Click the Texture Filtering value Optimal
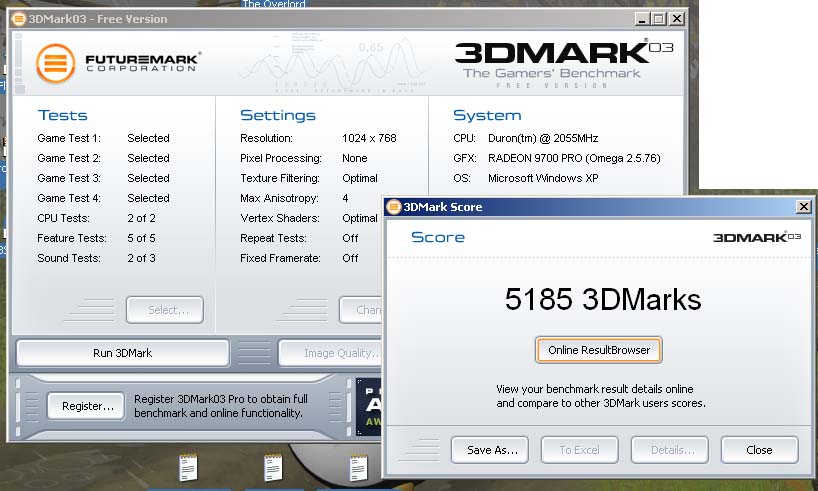The height and width of the screenshot is (491, 818). 360,178
